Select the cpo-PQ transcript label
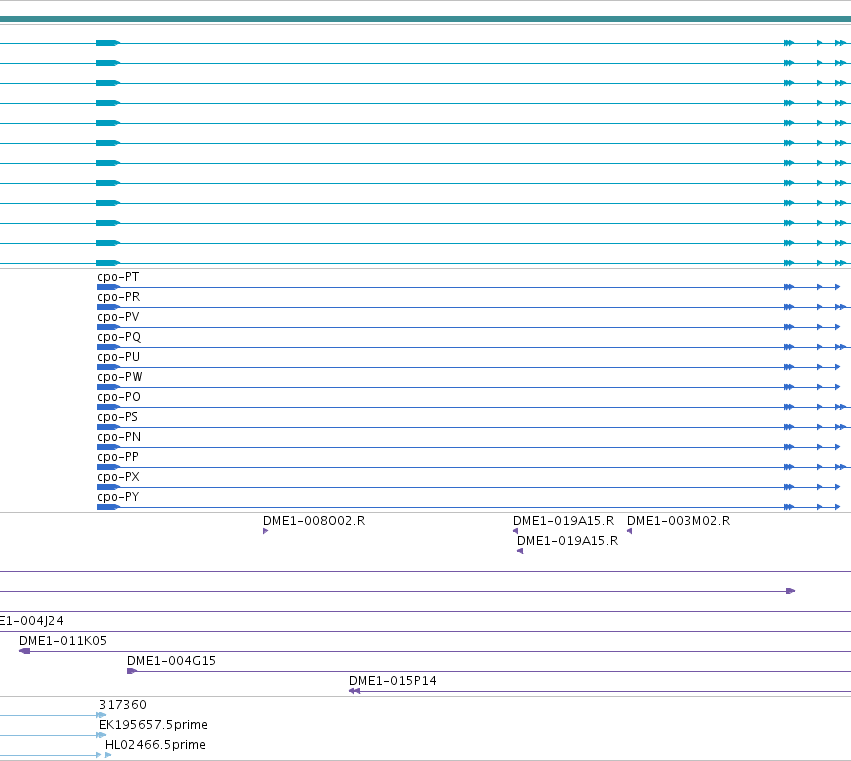 tap(119, 337)
